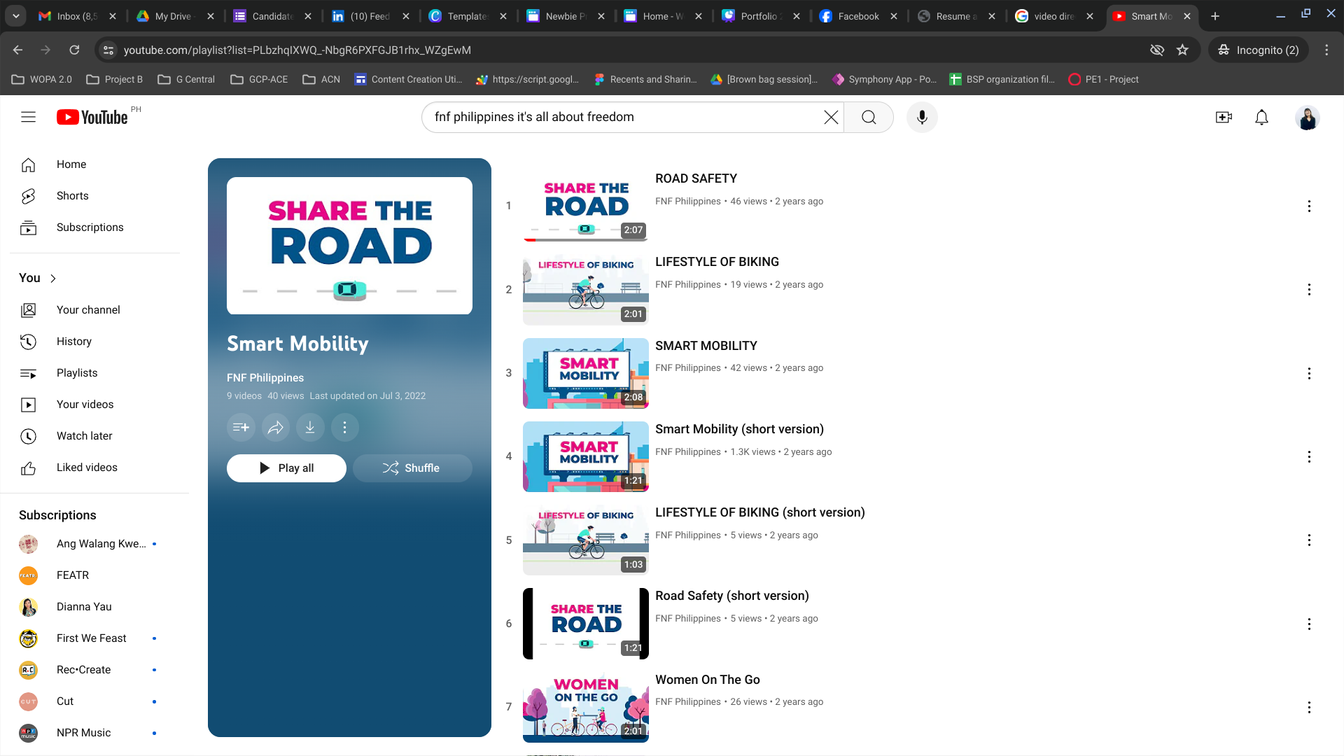
Task: Share the Smart Mobility playlist
Action: [276, 428]
